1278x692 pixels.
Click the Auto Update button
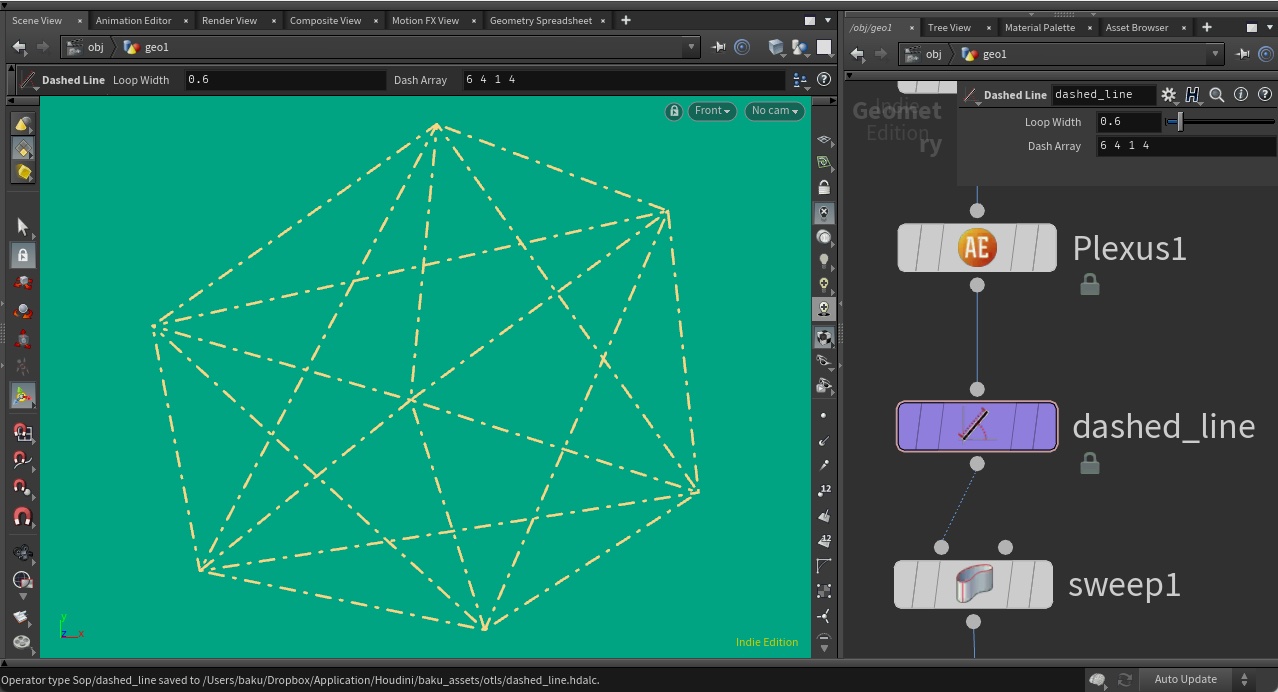click(1185, 679)
